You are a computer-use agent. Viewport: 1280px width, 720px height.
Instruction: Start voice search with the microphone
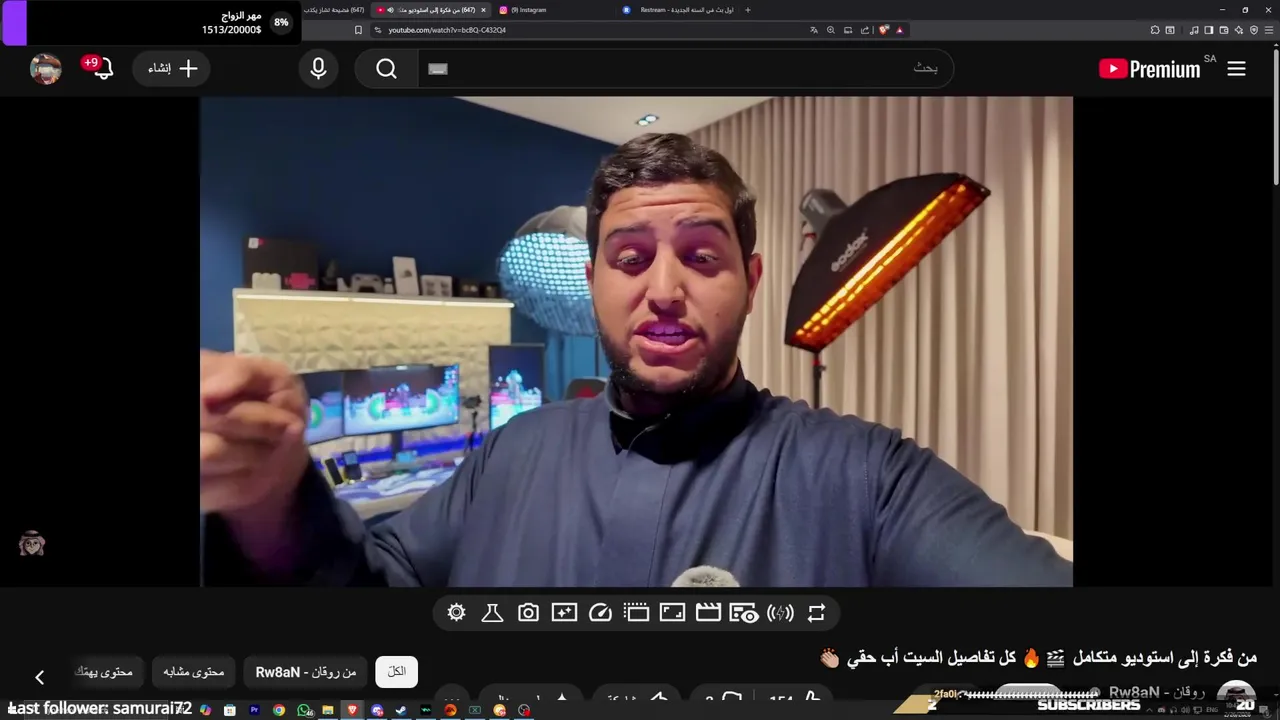(x=318, y=68)
